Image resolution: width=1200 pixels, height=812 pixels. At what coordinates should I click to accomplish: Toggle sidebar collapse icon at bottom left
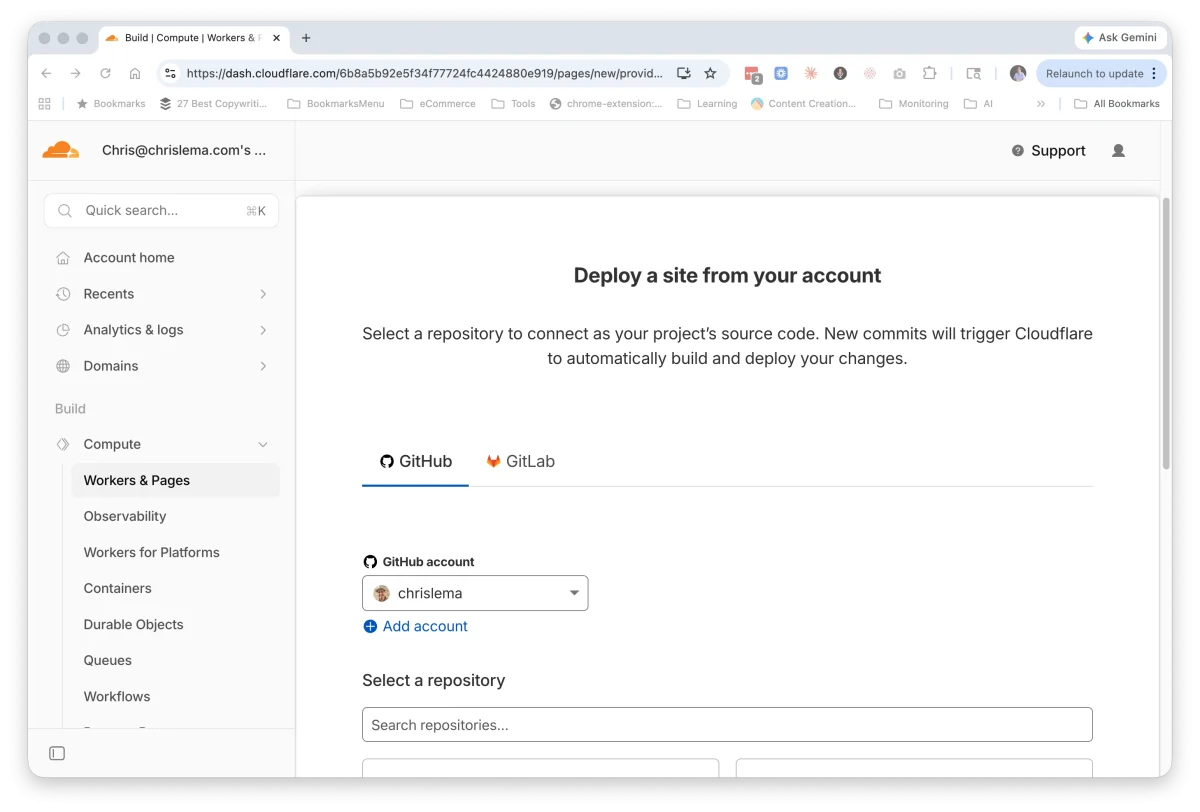point(57,753)
